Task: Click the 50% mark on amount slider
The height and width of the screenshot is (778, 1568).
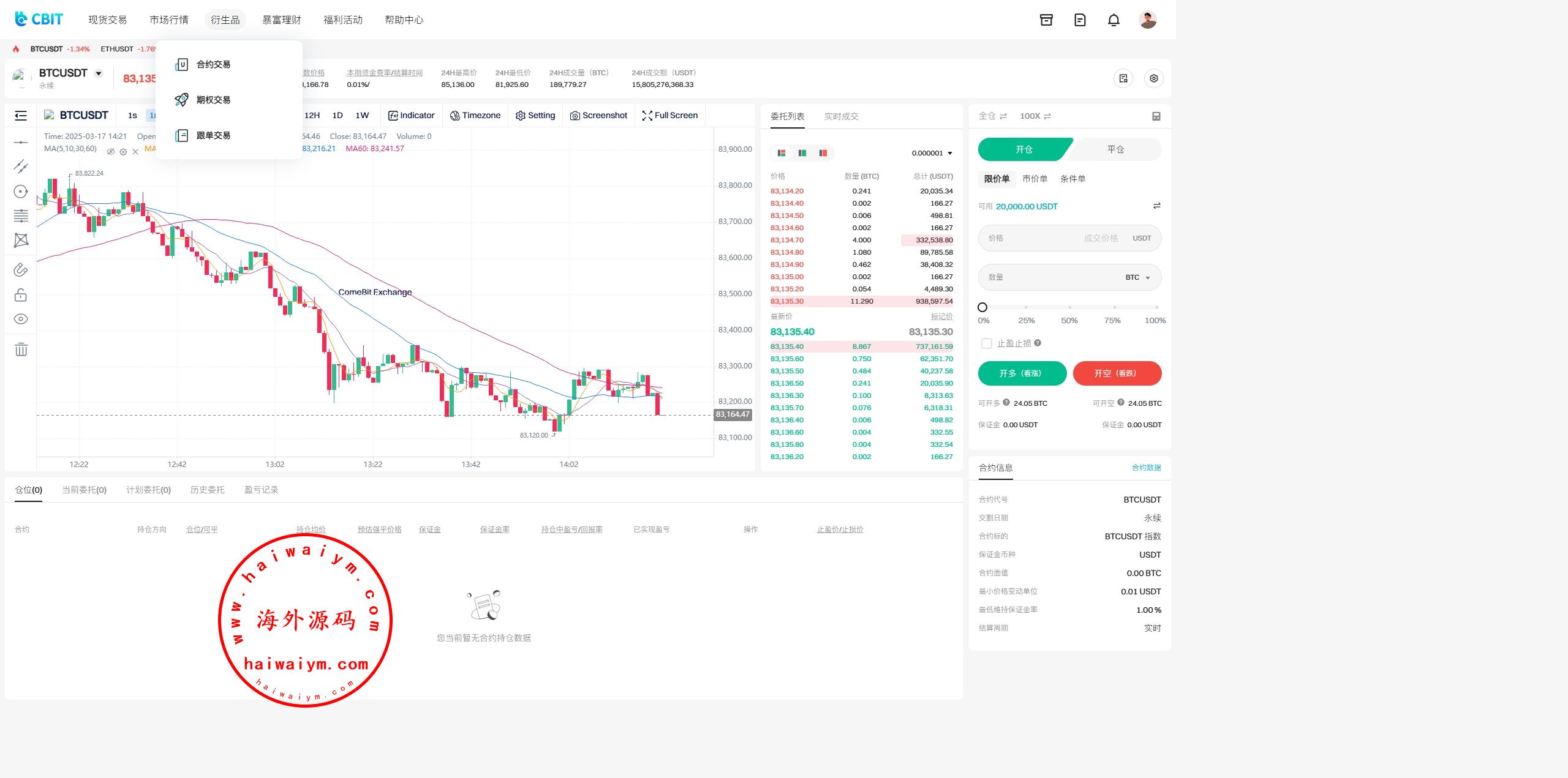Action: coord(1069,307)
